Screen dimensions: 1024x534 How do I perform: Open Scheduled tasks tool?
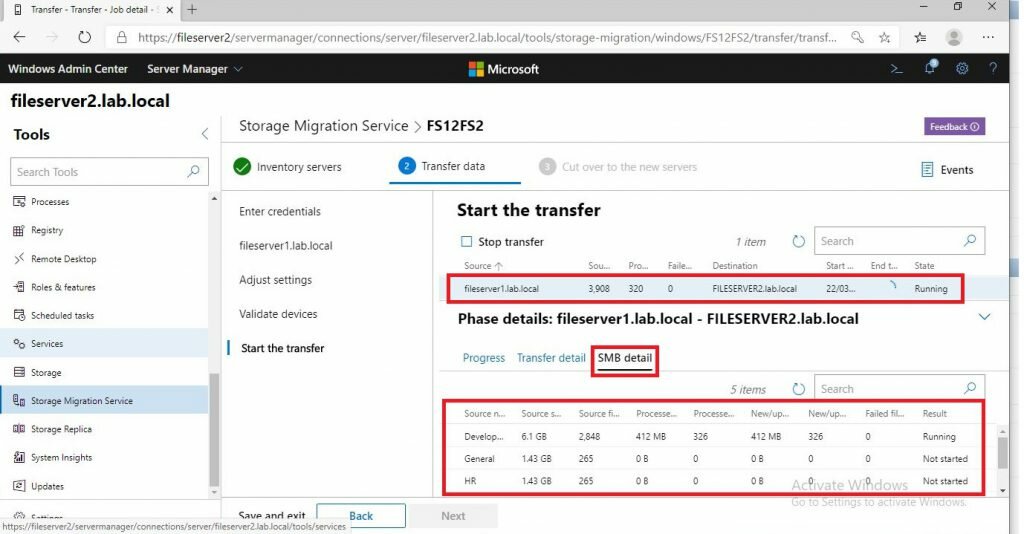point(62,315)
